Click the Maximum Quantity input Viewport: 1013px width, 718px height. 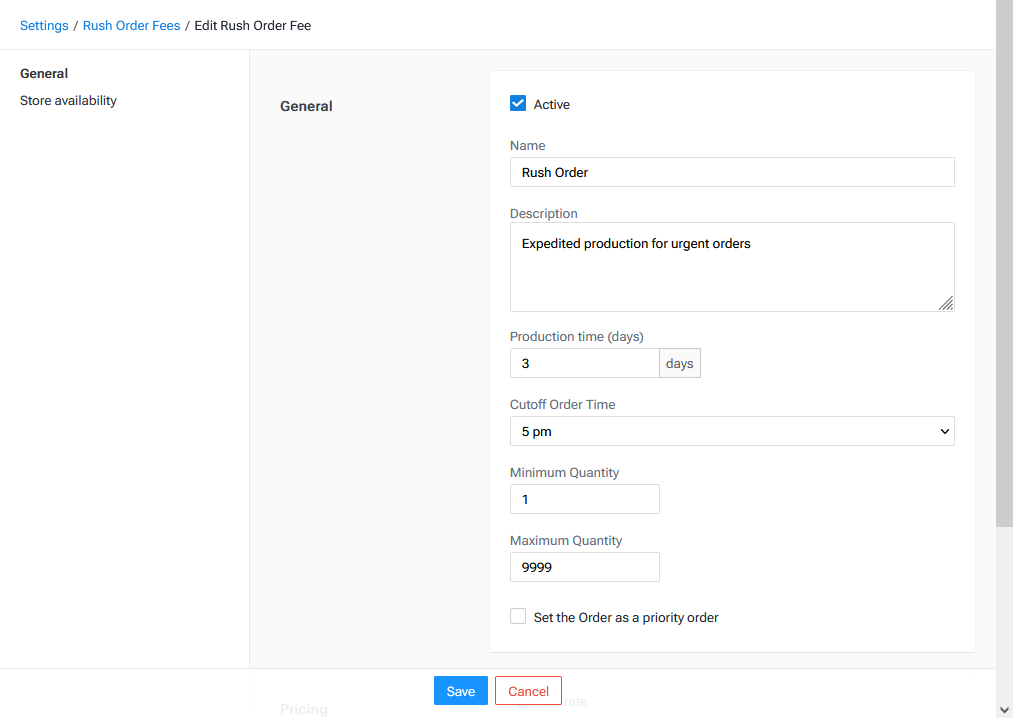[x=584, y=566]
